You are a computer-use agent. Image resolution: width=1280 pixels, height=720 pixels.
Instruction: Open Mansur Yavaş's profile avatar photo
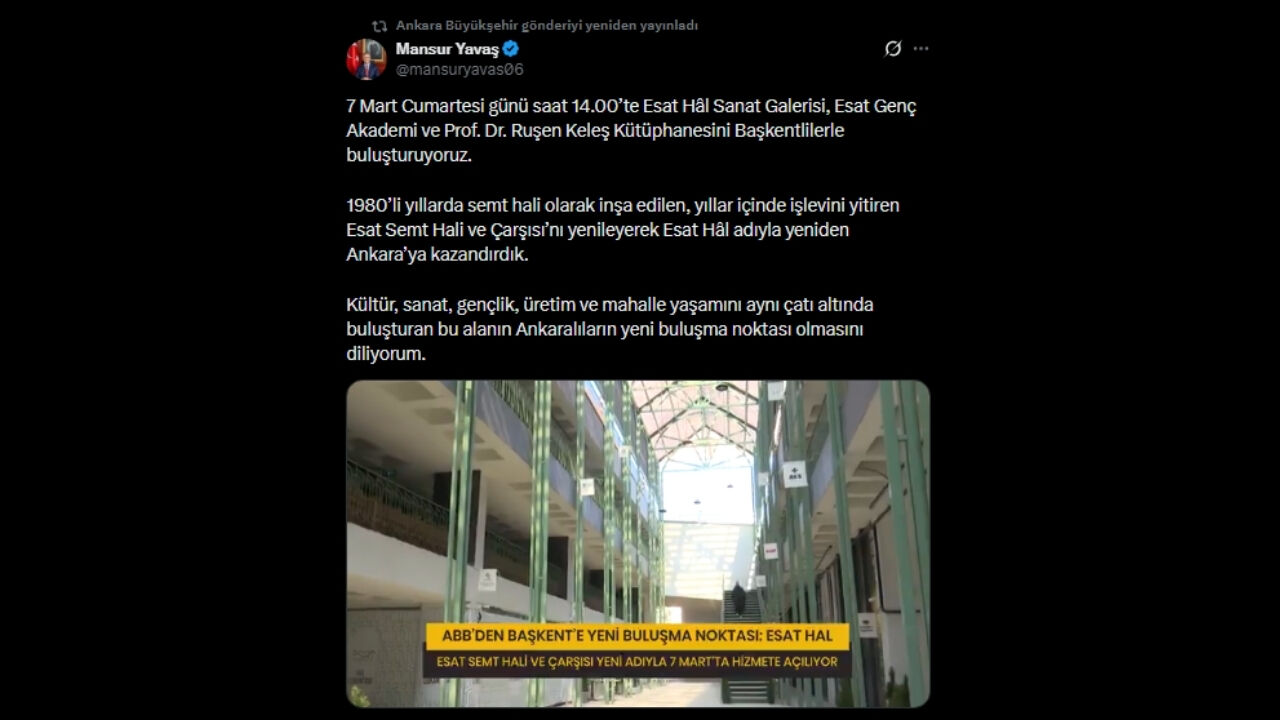point(366,59)
